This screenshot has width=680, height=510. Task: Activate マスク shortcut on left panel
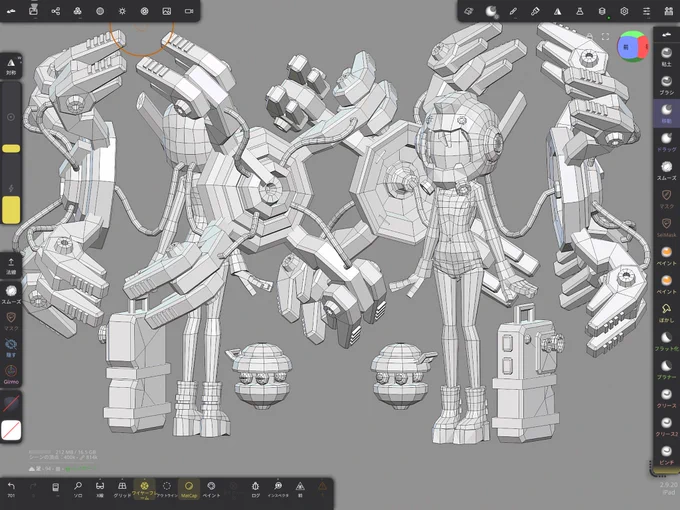pos(11,321)
